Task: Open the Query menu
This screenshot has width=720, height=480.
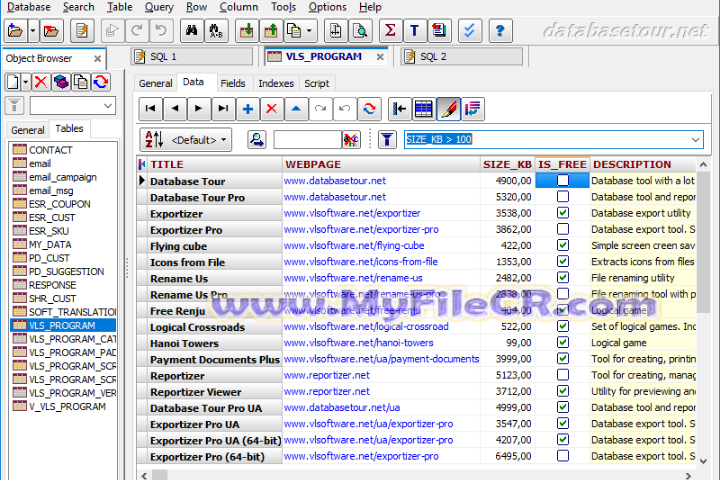Action: pos(159,7)
